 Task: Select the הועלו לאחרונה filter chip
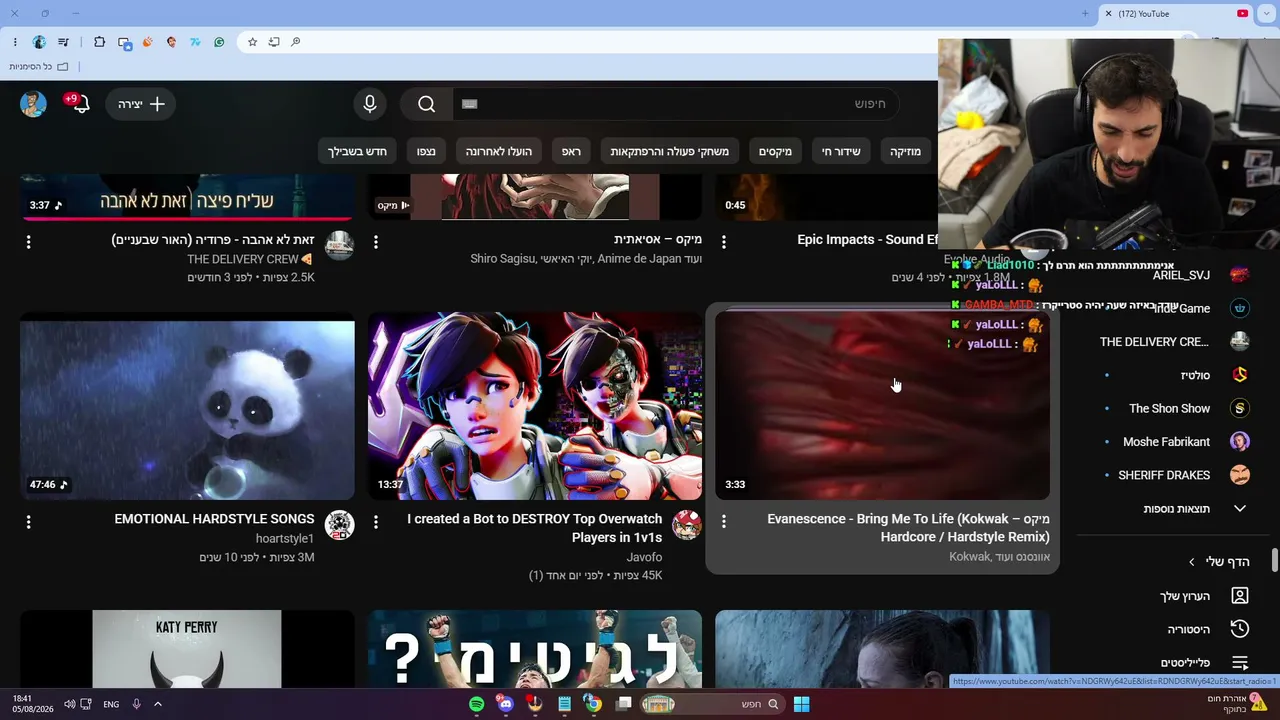499,151
